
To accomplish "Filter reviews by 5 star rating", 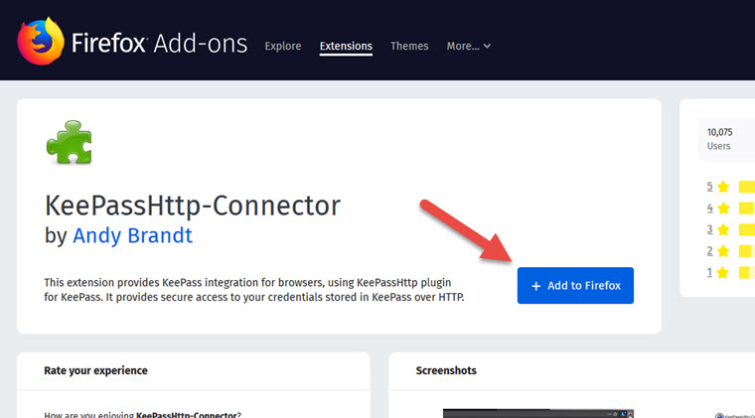I will (710, 186).
